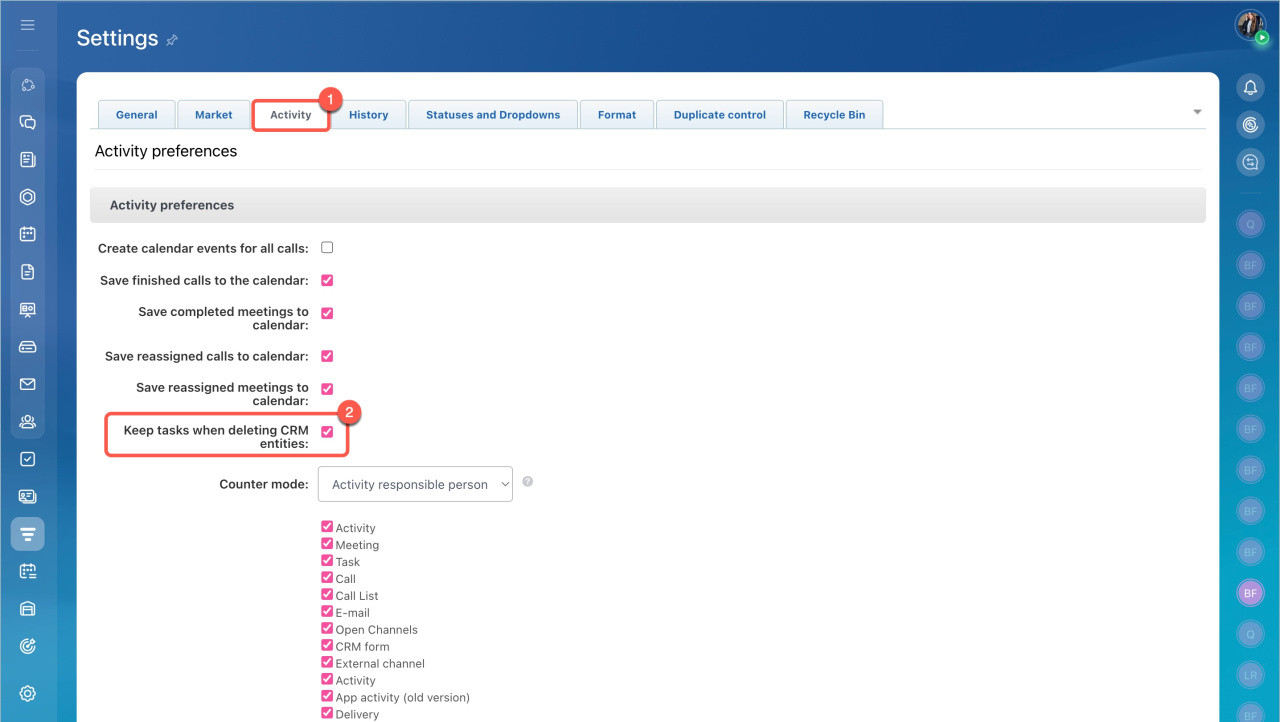This screenshot has width=1280, height=722.
Task: Uncheck Save finished calls to the calendar
Action: point(327,280)
